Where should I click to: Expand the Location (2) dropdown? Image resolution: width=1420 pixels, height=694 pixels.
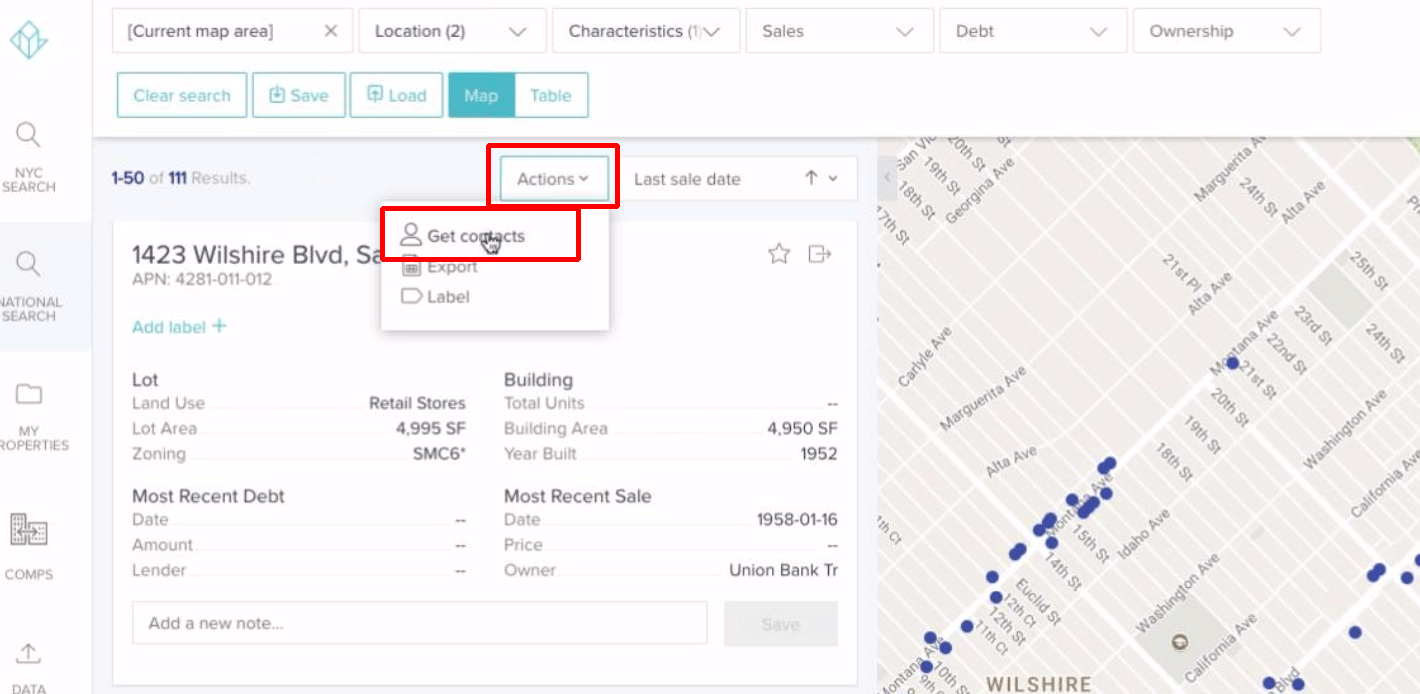click(452, 31)
